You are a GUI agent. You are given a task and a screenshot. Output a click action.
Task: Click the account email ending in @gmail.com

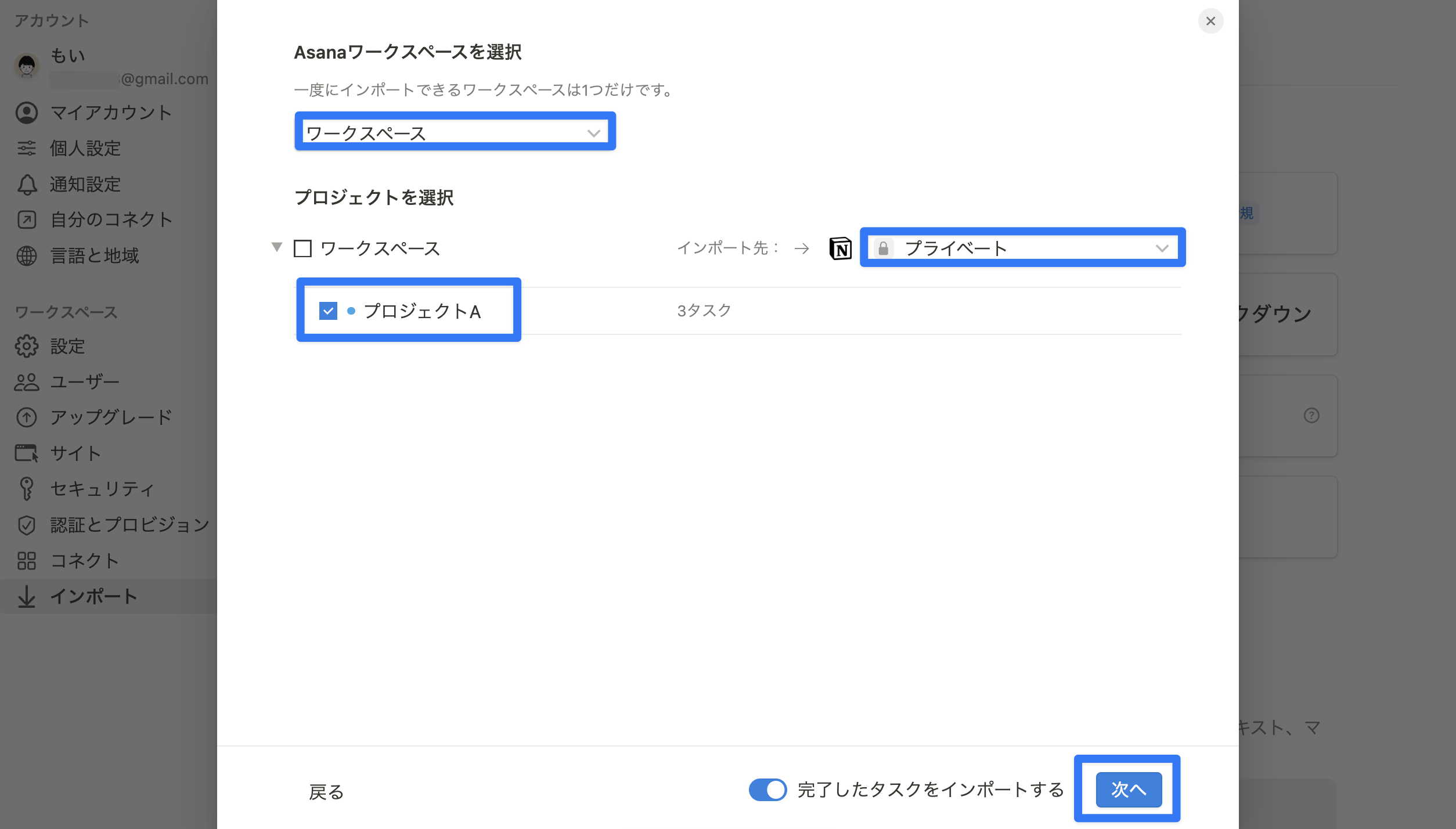[129, 79]
